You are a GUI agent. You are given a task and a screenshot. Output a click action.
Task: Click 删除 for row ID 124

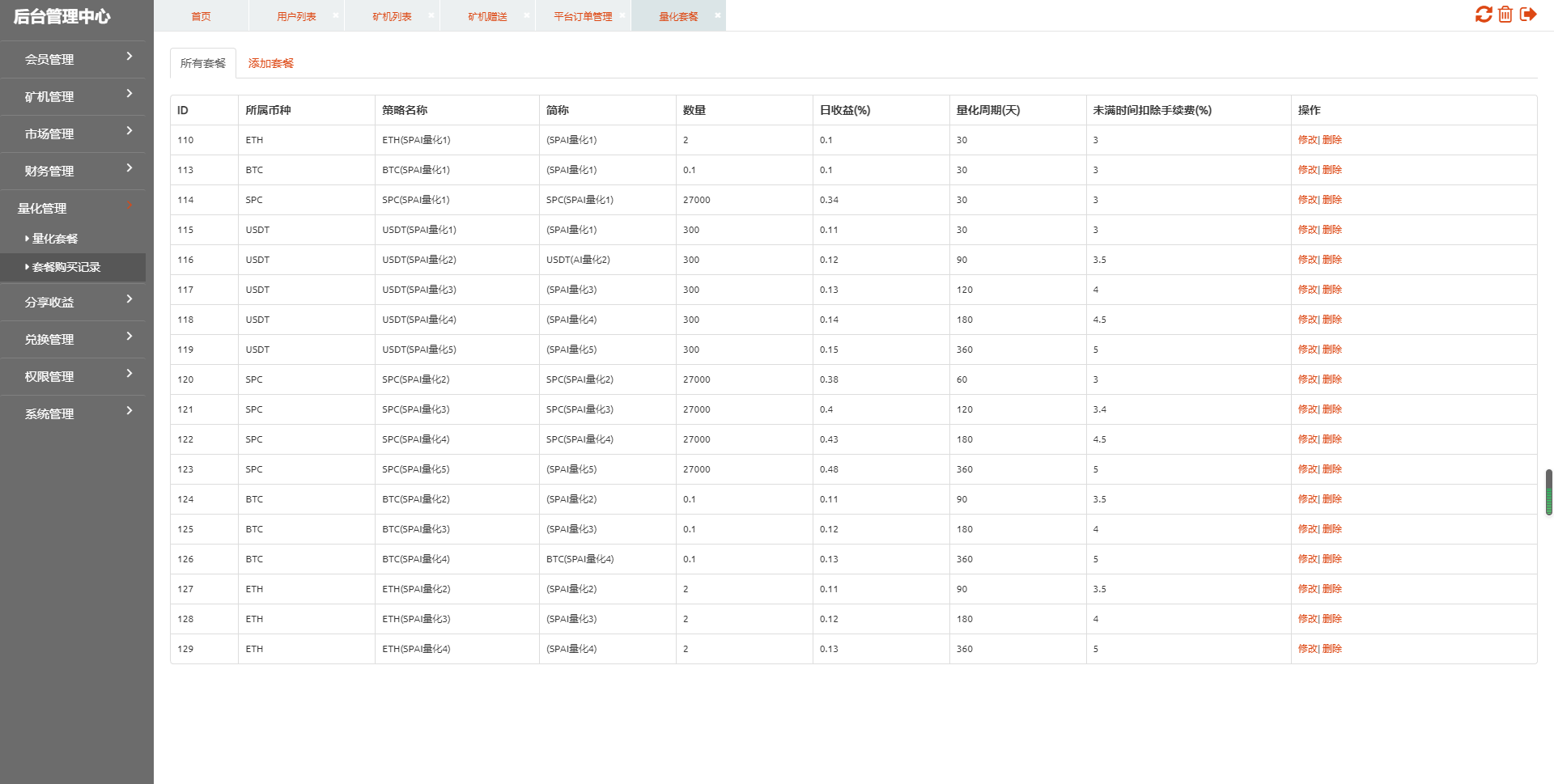click(x=1332, y=499)
